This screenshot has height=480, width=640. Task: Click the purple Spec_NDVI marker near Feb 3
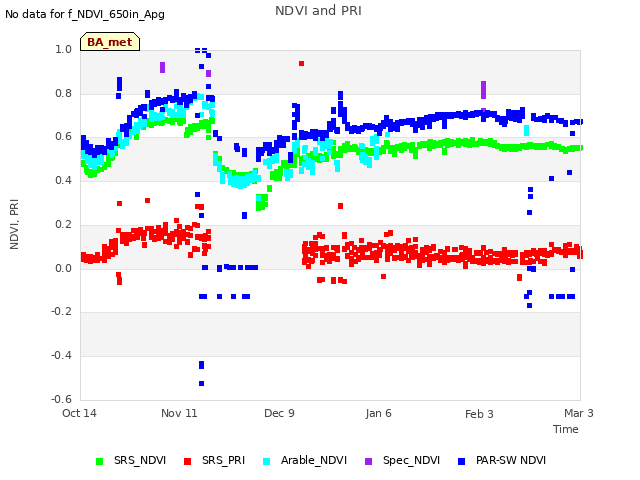coord(483,90)
